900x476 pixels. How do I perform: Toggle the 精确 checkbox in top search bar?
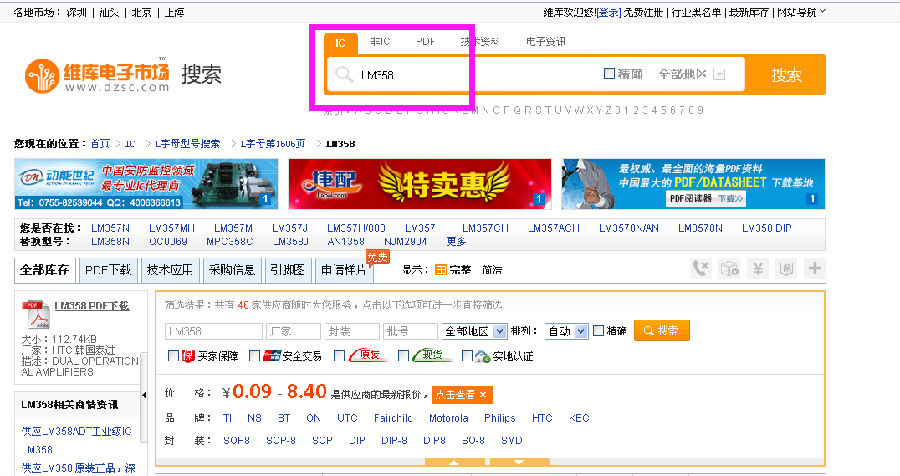click(x=610, y=74)
